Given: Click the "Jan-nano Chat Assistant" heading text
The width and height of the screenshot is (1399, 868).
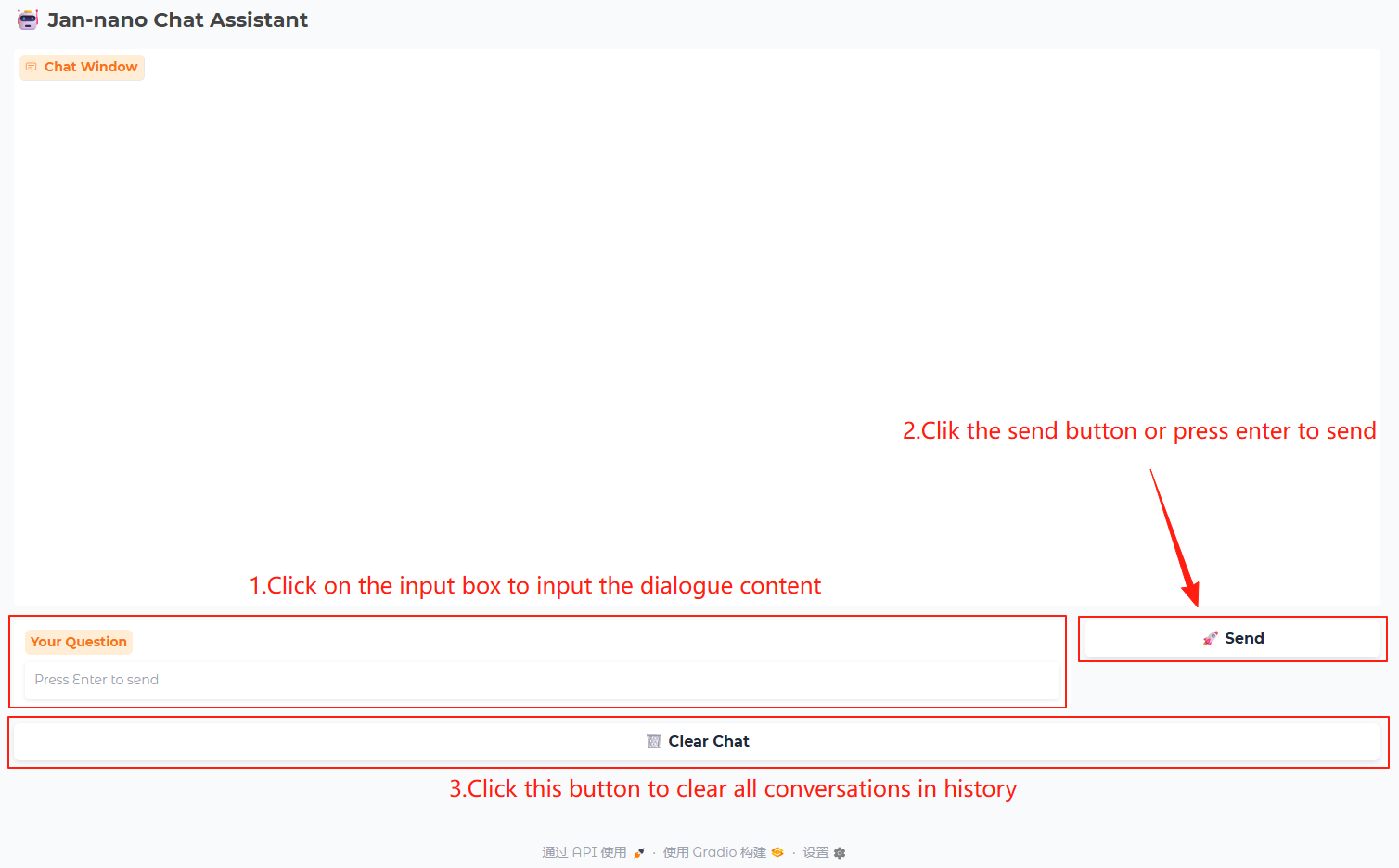Looking at the screenshot, I should [x=177, y=19].
